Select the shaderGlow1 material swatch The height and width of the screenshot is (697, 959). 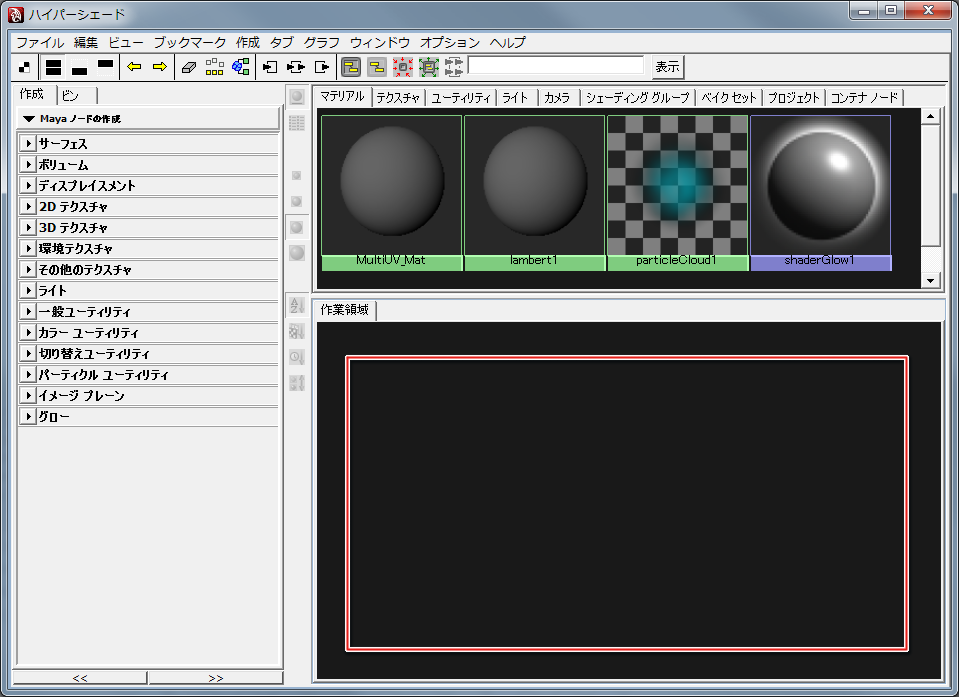[x=820, y=186]
